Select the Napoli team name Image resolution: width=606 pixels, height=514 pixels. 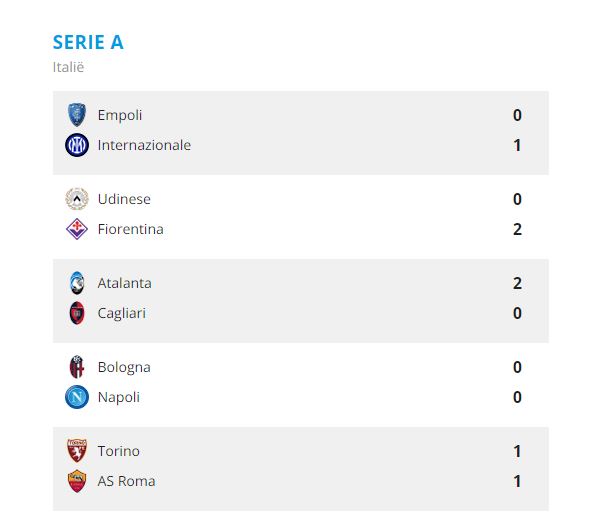coord(119,397)
